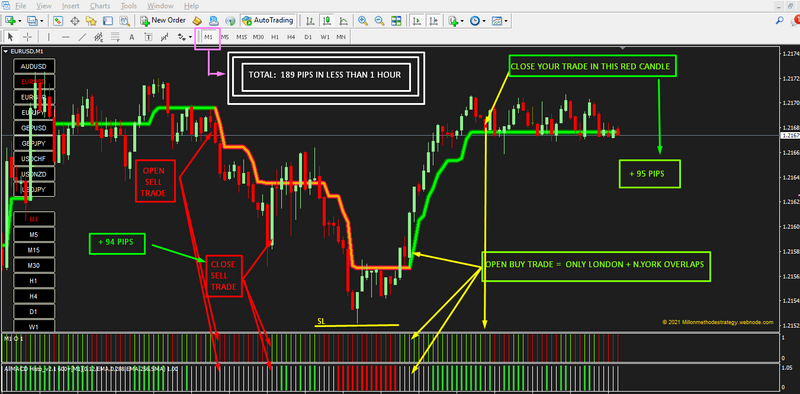Select the trendline drawing tool
The image size is (800, 394).
coord(82,37)
